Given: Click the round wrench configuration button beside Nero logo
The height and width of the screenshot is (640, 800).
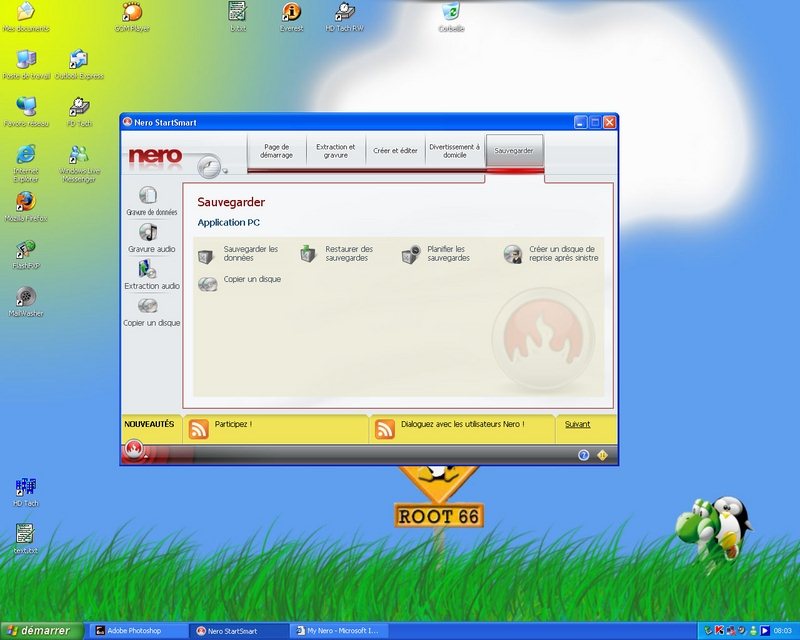Looking at the screenshot, I should (x=209, y=165).
